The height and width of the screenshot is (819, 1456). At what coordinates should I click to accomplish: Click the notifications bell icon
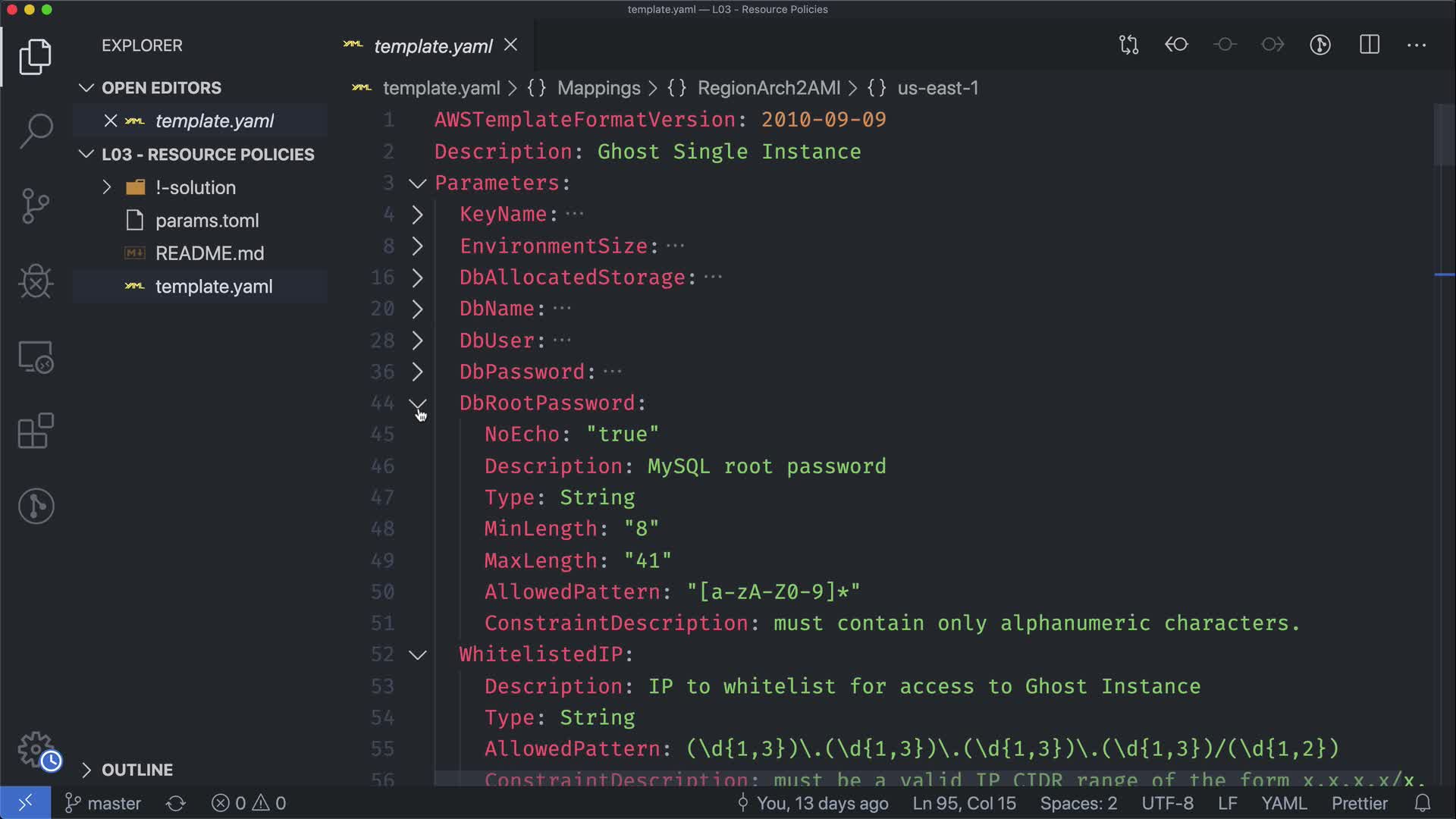[x=1423, y=803]
